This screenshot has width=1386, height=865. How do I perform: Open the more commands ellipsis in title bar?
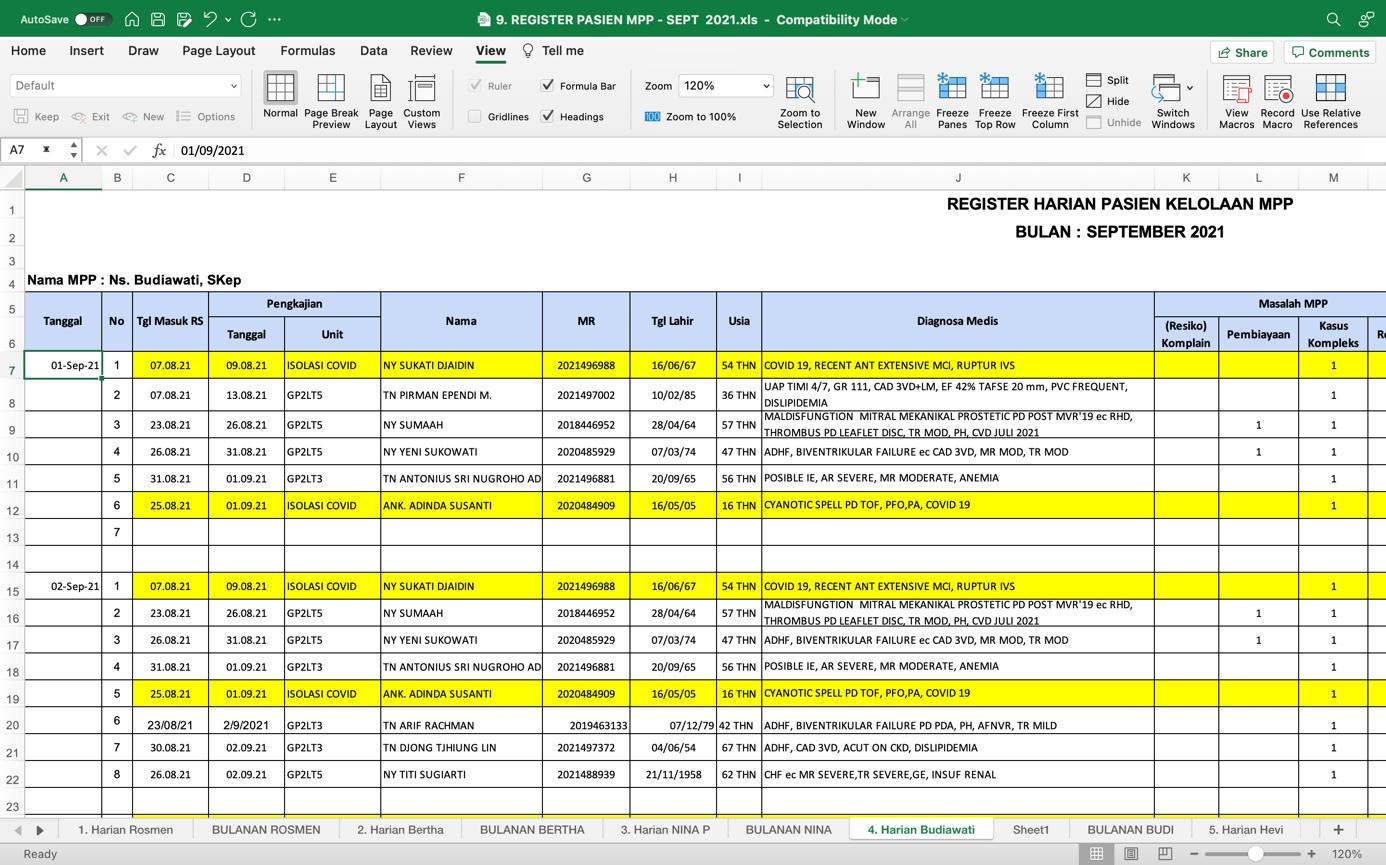pos(275,19)
